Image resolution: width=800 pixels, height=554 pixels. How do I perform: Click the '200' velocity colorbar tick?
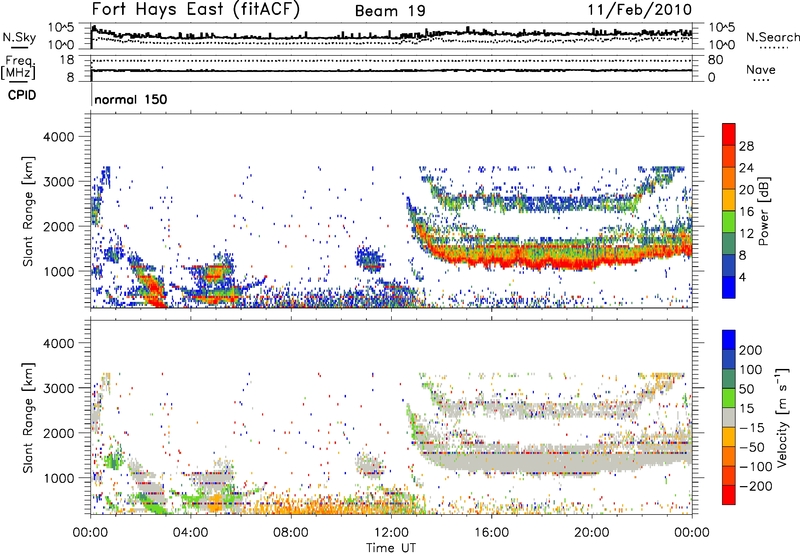[751, 350]
